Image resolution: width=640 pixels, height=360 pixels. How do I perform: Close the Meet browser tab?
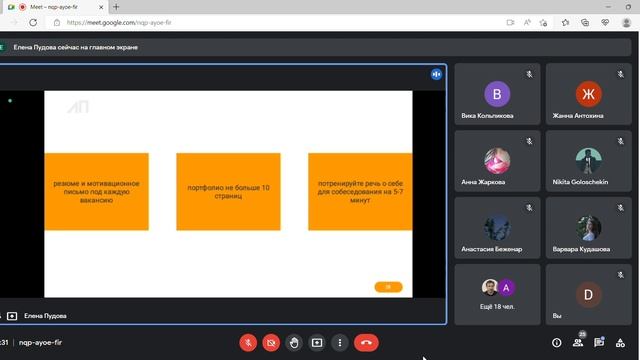(x=101, y=7)
